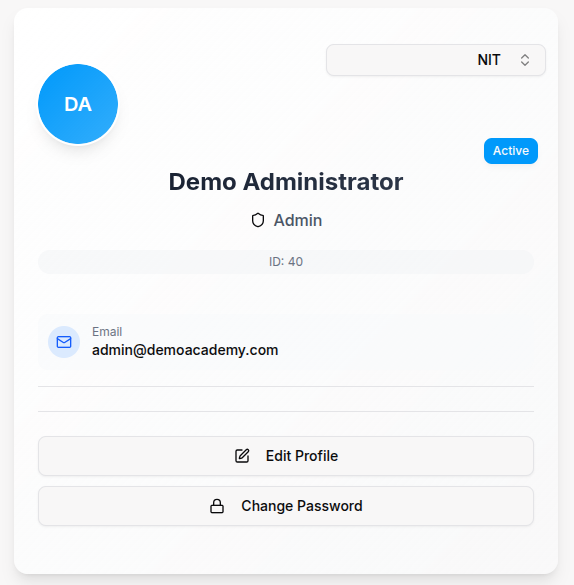Click the Demo Administrator name heading

click(286, 182)
